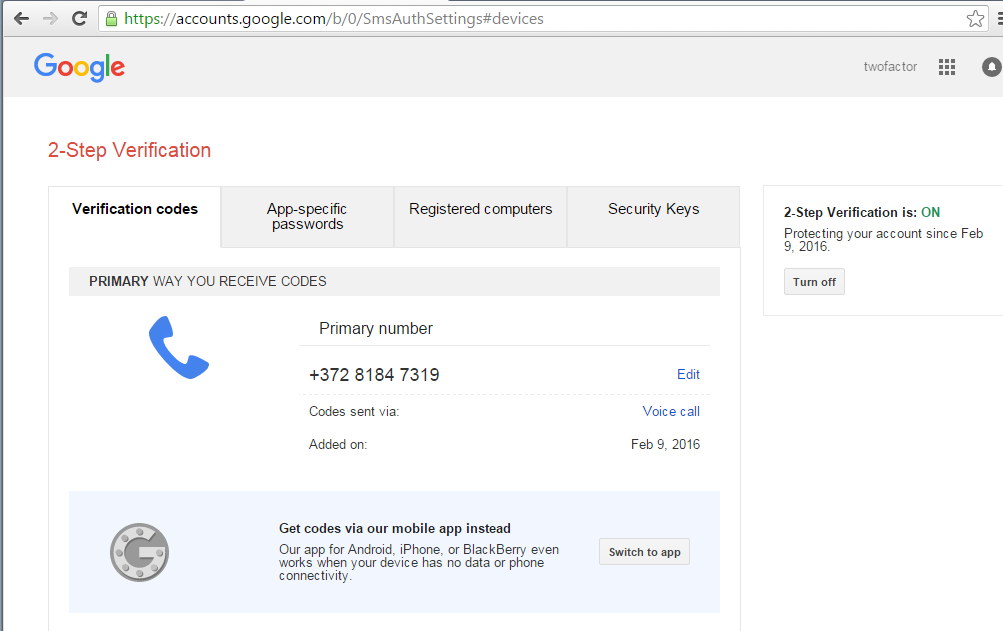
Task: Click Switch to app
Action: [643, 551]
